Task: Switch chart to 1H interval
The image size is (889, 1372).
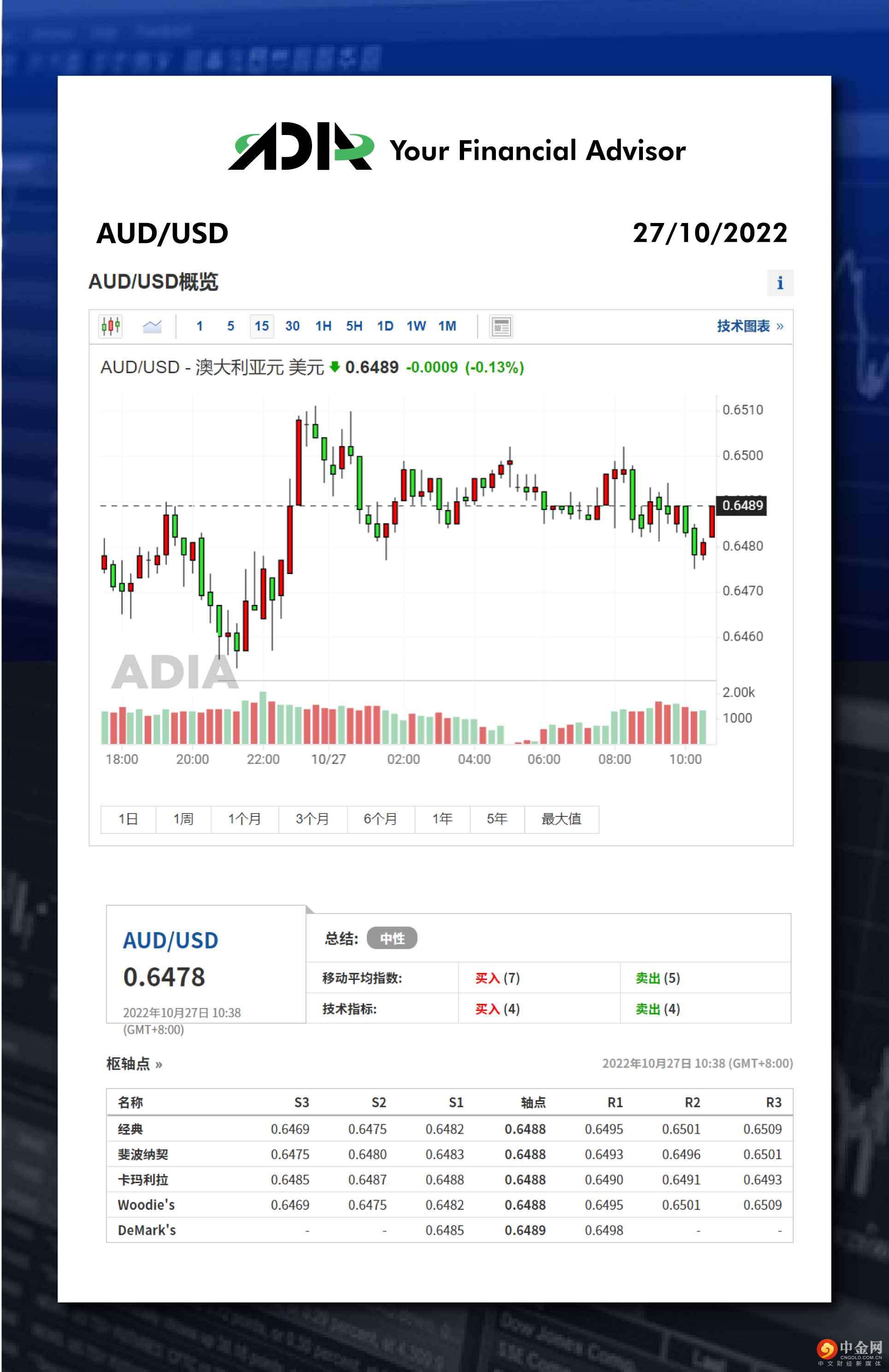Action: click(323, 326)
